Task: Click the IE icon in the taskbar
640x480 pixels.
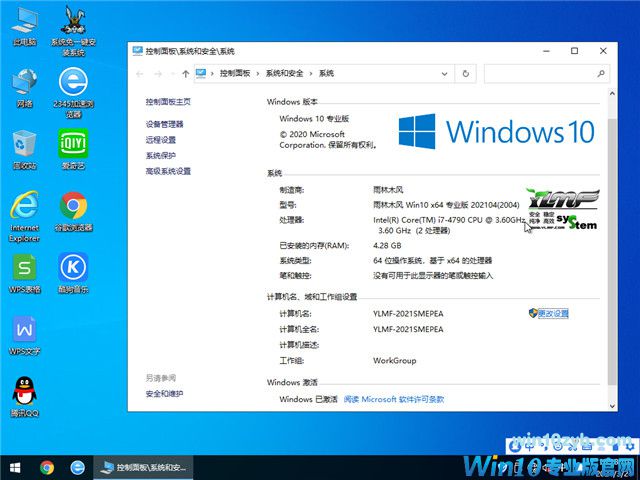Action: coord(78,467)
